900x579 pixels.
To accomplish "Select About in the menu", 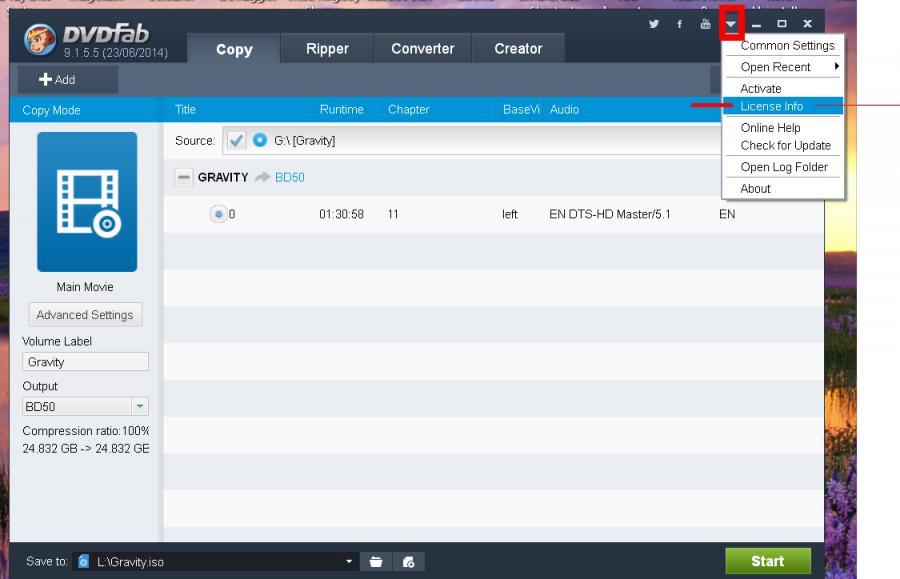I will pyautogui.click(x=783, y=188).
